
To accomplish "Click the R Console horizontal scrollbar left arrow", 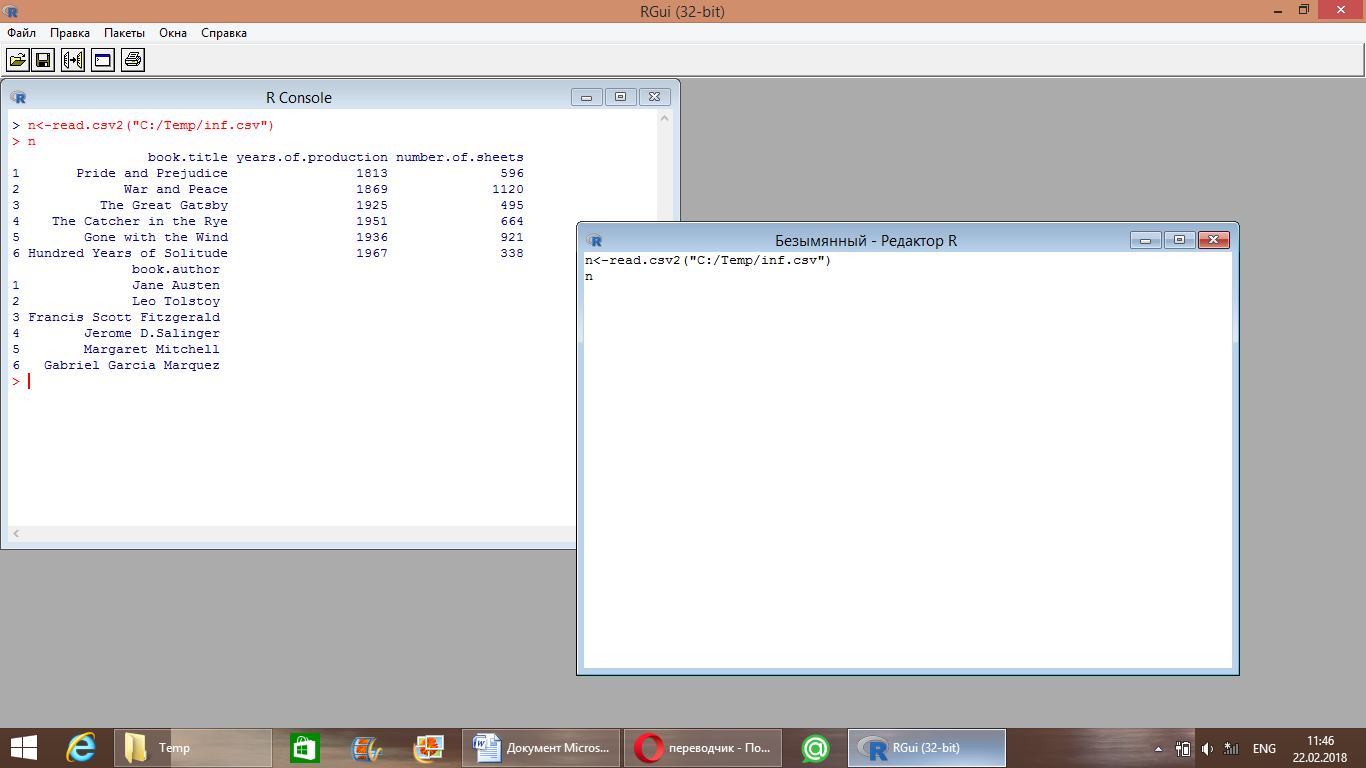I will click(x=15, y=534).
